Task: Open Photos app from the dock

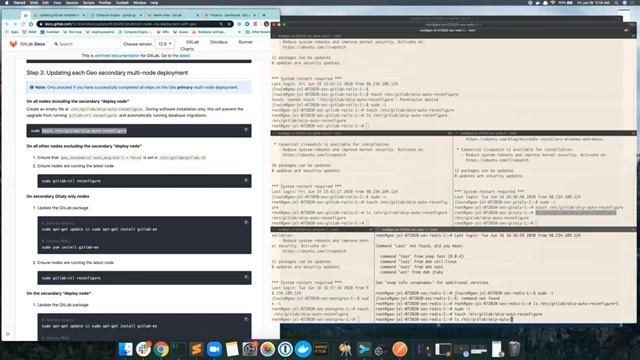Action: pyautogui.click(x=267, y=349)
